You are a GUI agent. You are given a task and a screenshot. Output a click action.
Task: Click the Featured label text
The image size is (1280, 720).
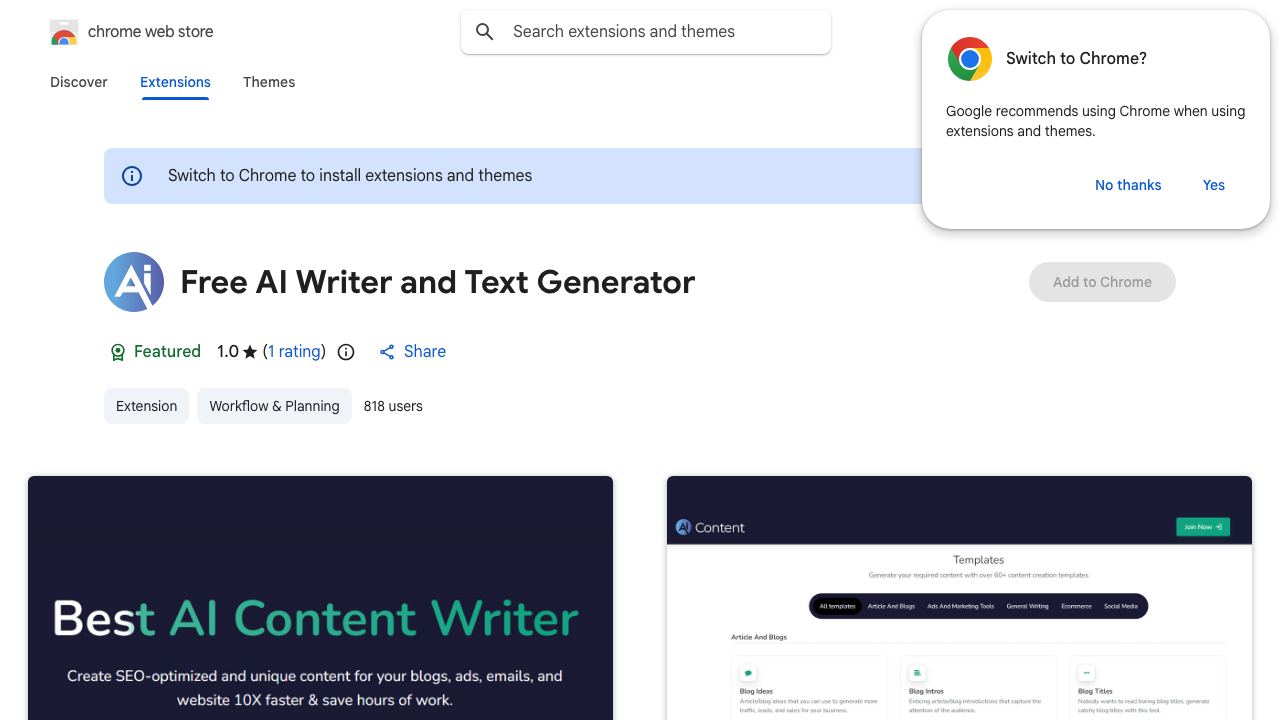tap(167, 352)
